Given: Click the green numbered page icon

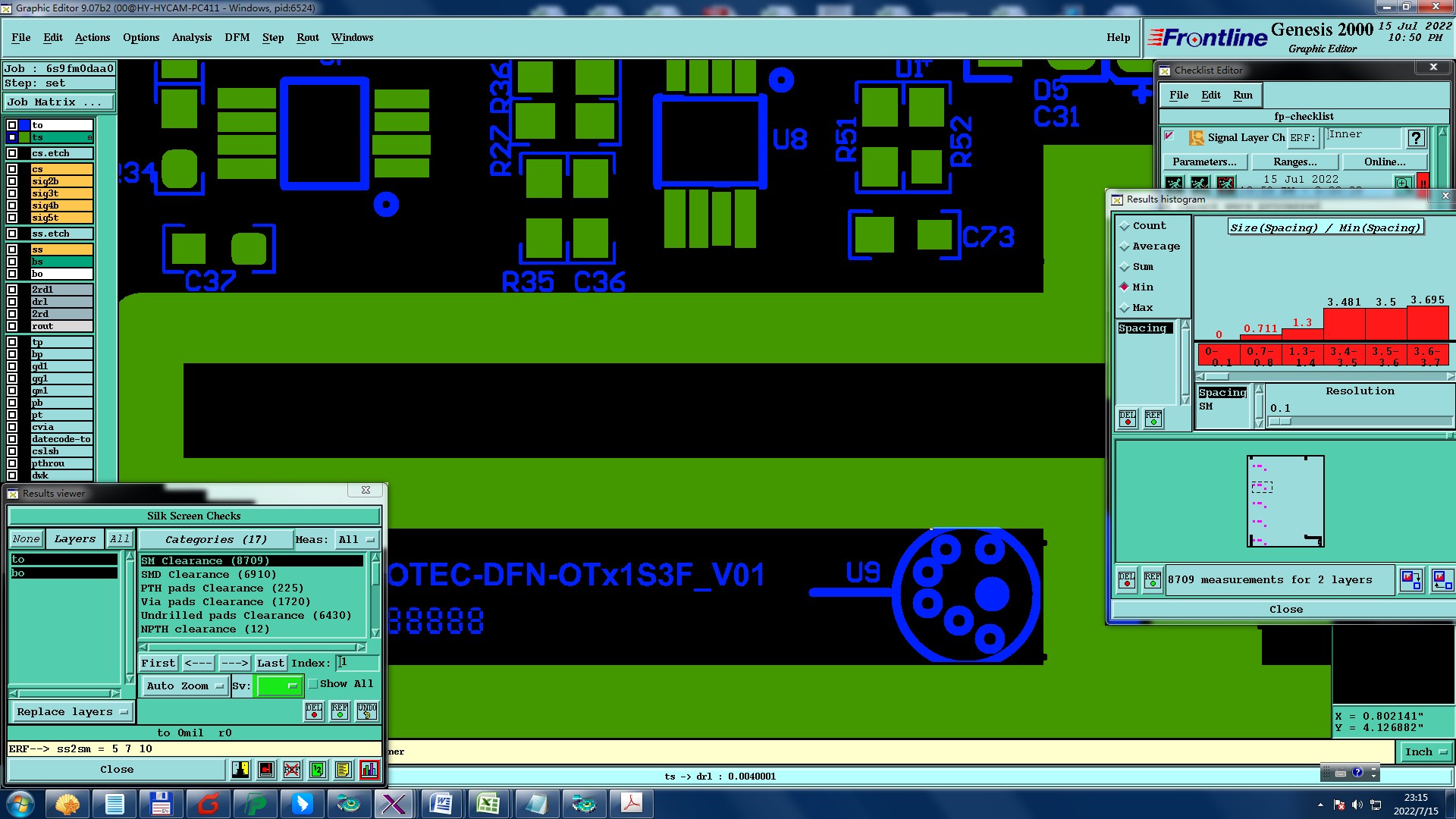Looking at the screenshot, I should tap(318, 770).
